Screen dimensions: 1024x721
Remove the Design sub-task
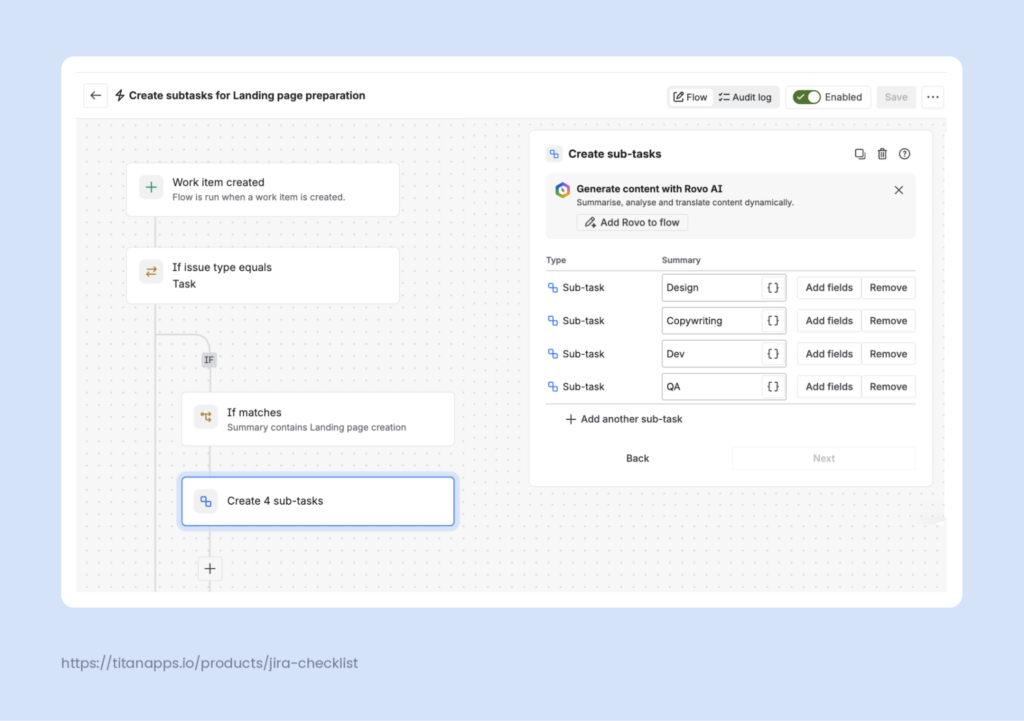point(888,287)
